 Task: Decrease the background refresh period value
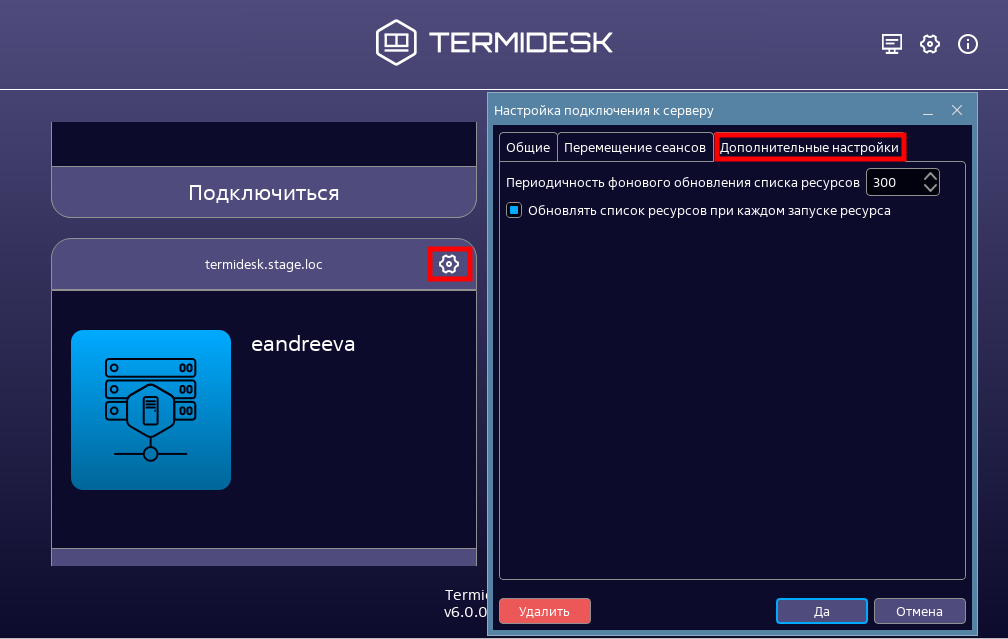pos(930,188)
